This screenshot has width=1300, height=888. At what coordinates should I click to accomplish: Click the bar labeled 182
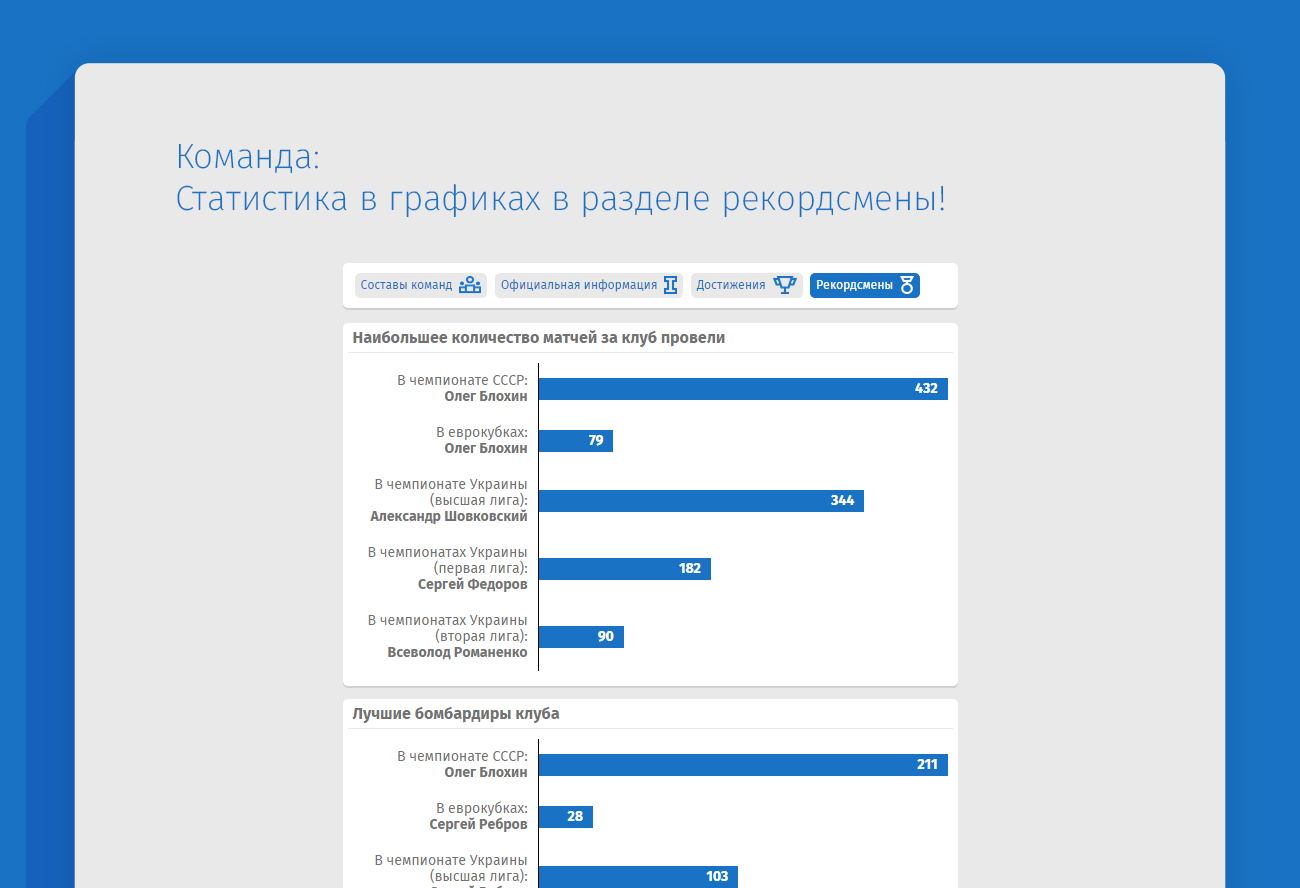click(x=624, y=569)
